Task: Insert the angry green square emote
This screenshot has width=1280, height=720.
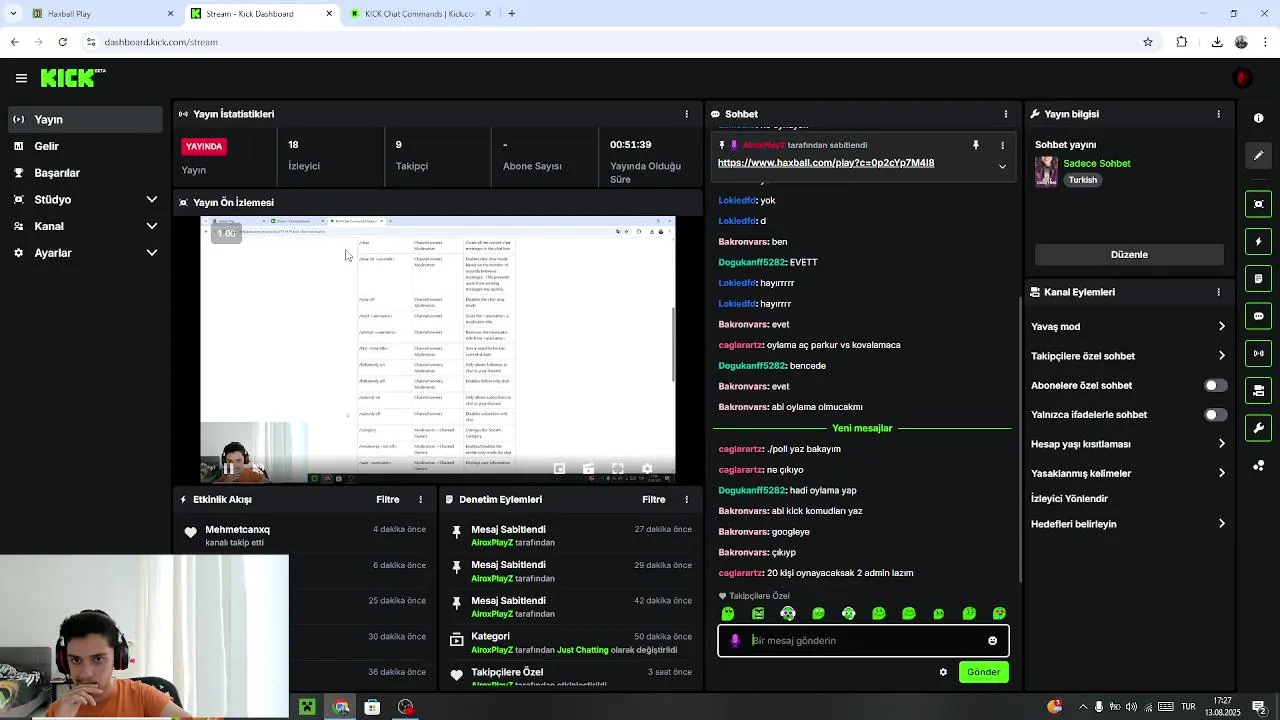Action: (x=758, y=614)
